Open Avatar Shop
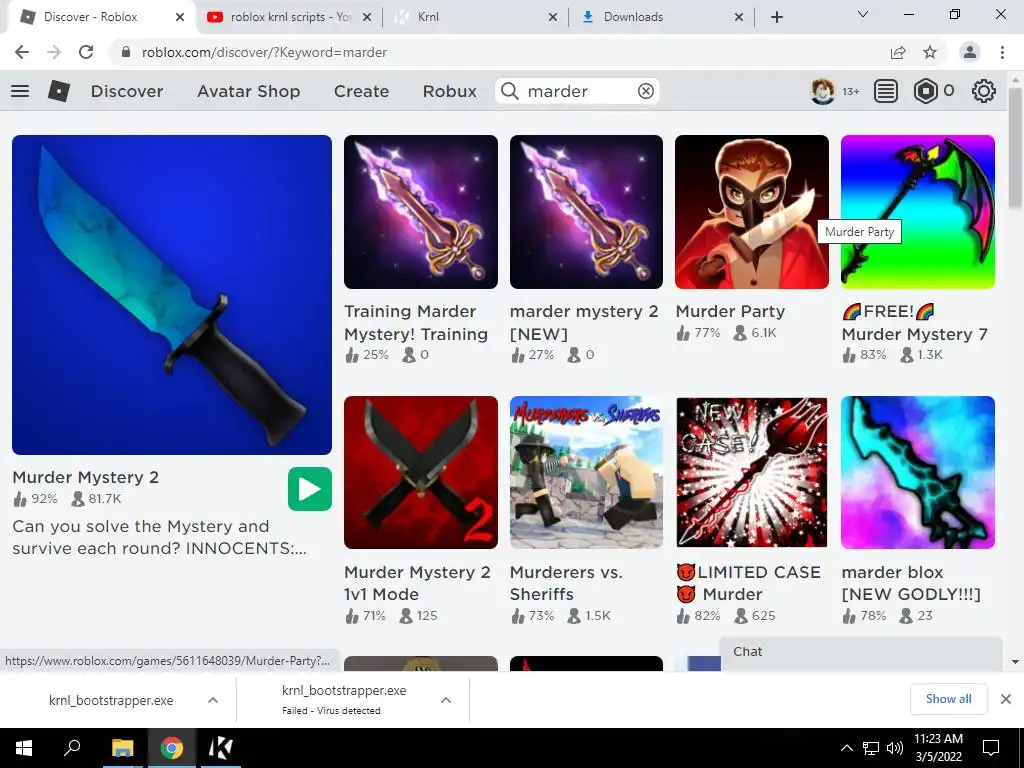 (248, 91)
